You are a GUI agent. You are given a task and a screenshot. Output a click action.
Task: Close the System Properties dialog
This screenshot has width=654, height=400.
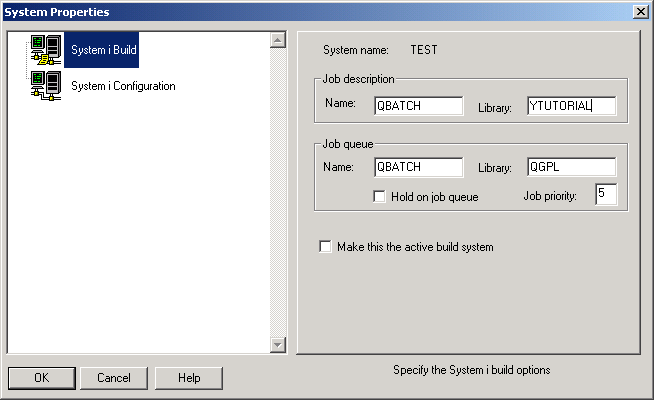click(x=639, y=11)
